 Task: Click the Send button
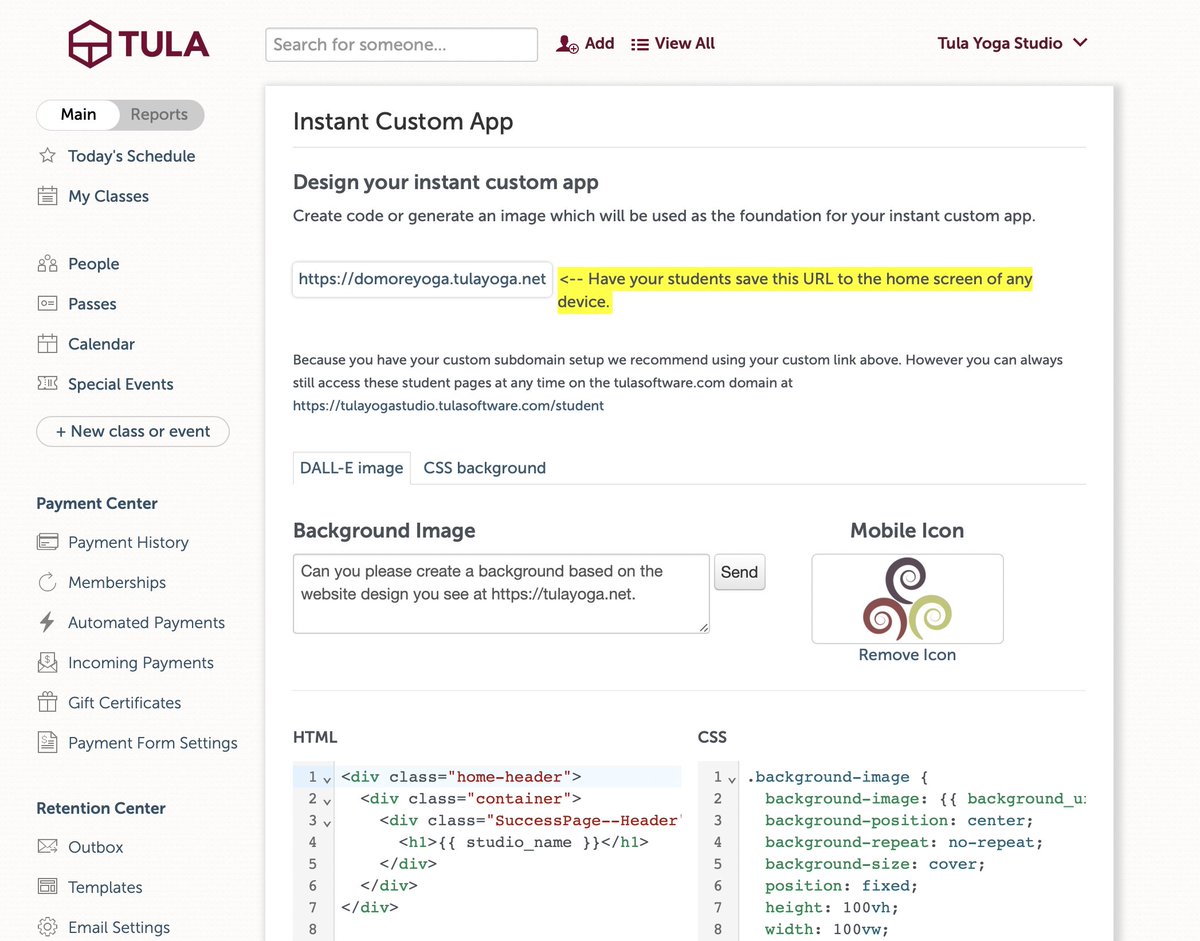(x=739, y=572)
